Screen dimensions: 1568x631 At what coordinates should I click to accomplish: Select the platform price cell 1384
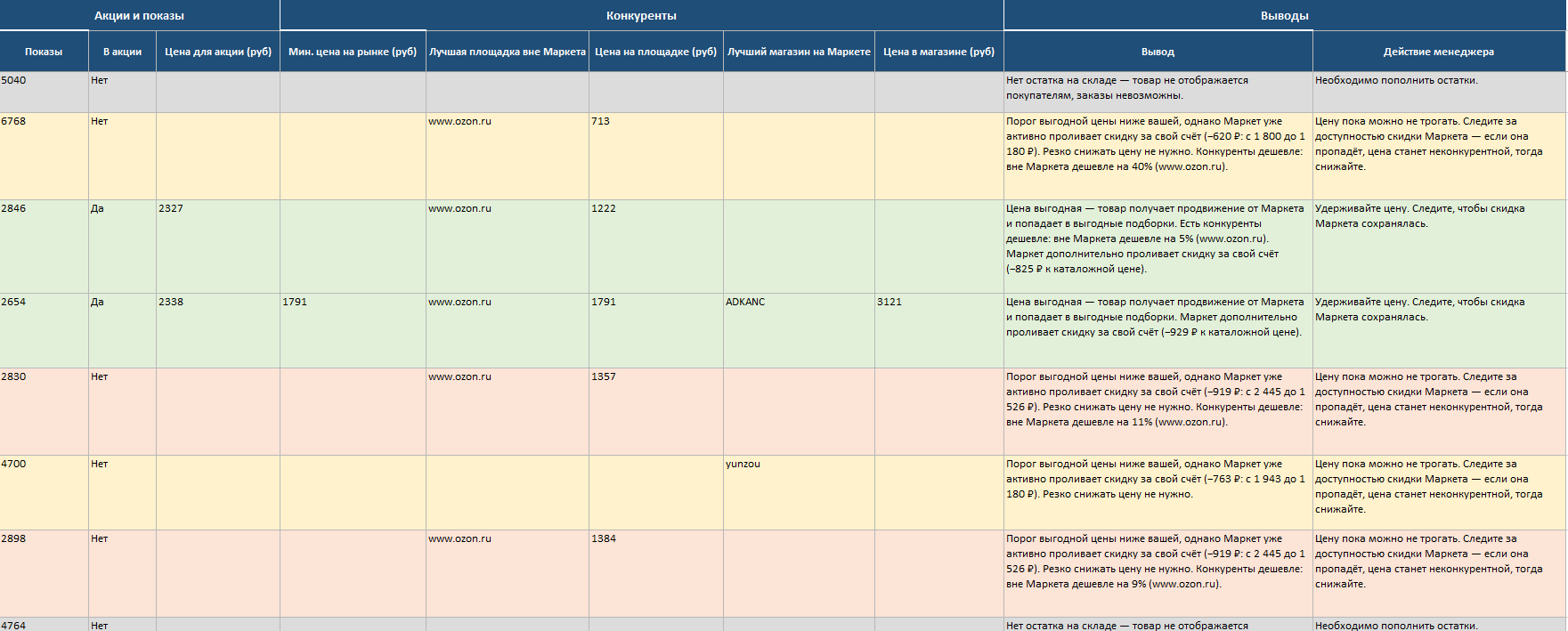(x=656, y=573)
